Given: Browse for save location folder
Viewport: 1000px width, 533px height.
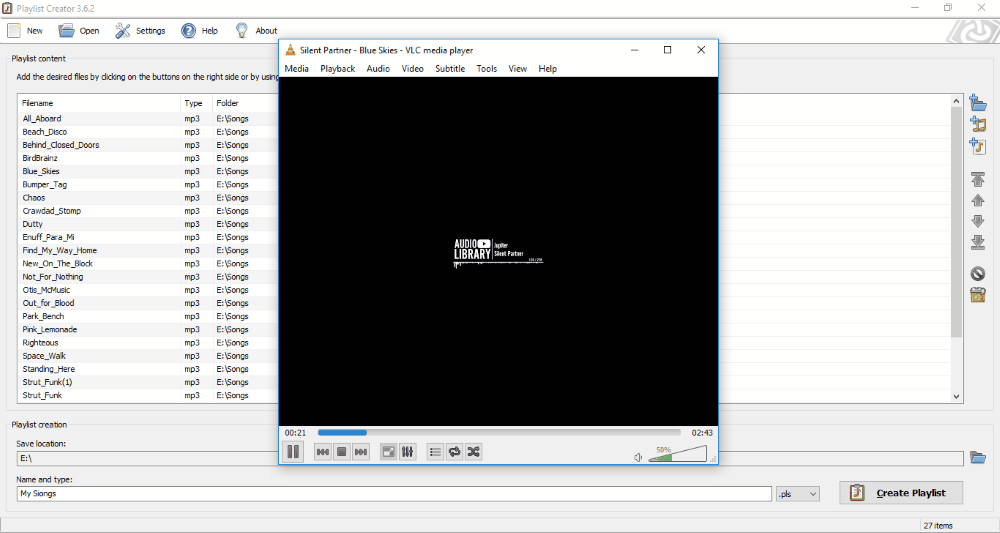Looking at the screenshot, I should click(x=978, y=457).
